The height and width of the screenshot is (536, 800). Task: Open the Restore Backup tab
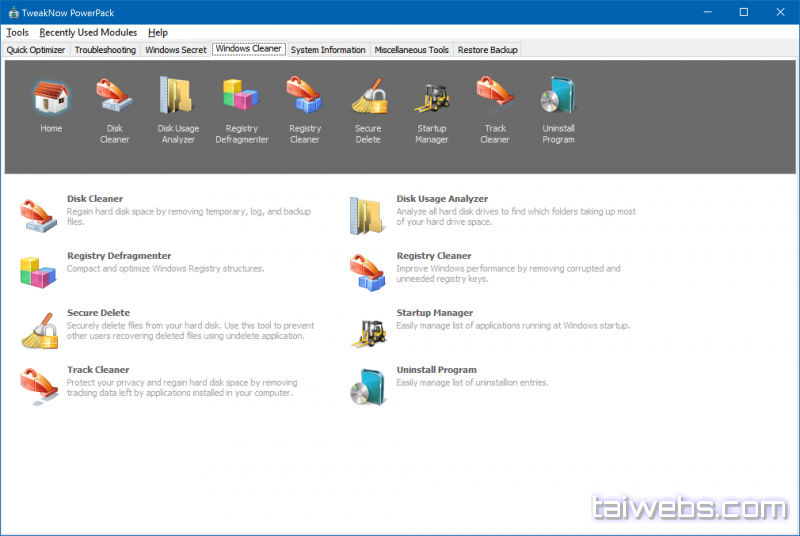tap(487, 50)
